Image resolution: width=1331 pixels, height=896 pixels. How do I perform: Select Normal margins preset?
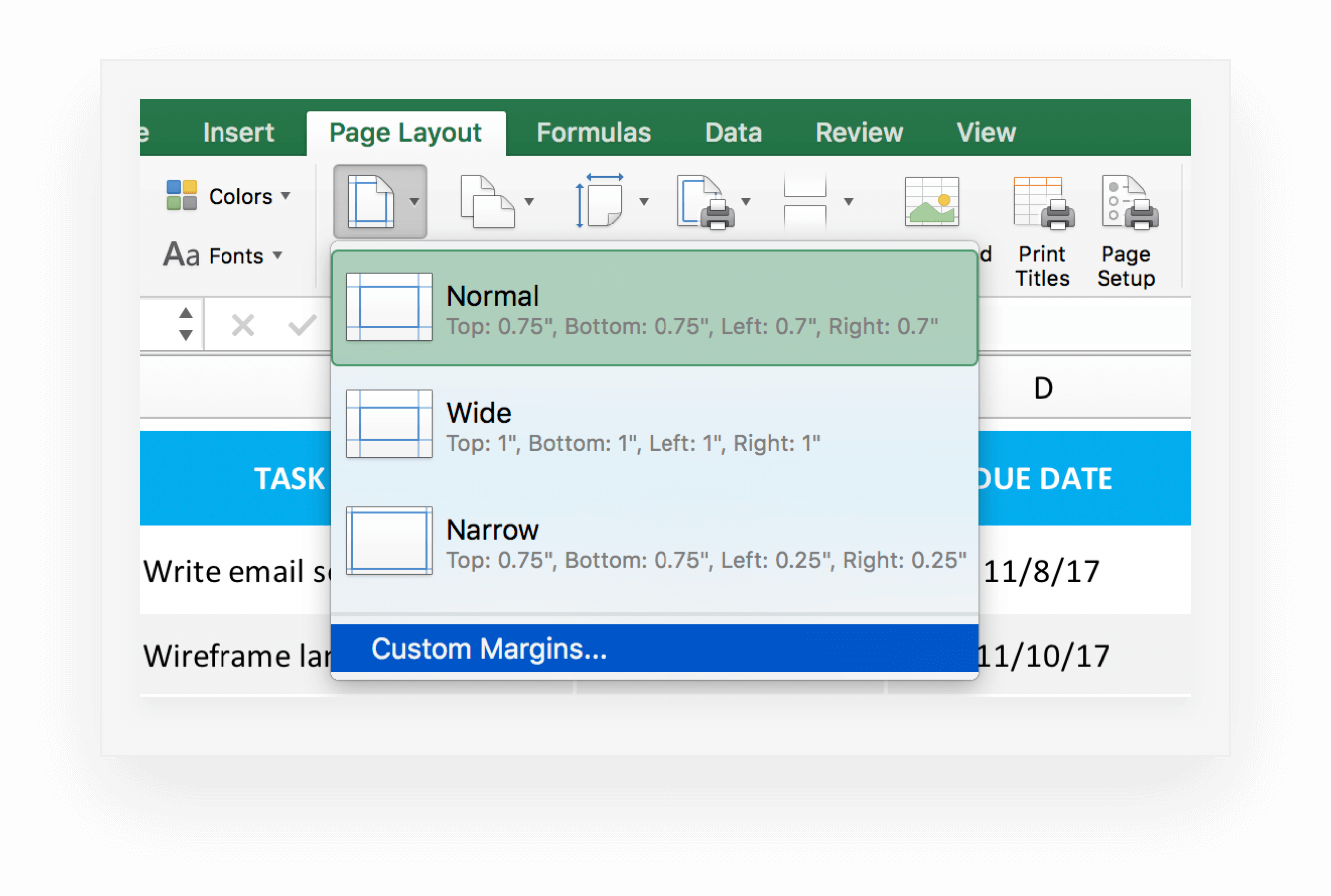(x=654, y=309)
